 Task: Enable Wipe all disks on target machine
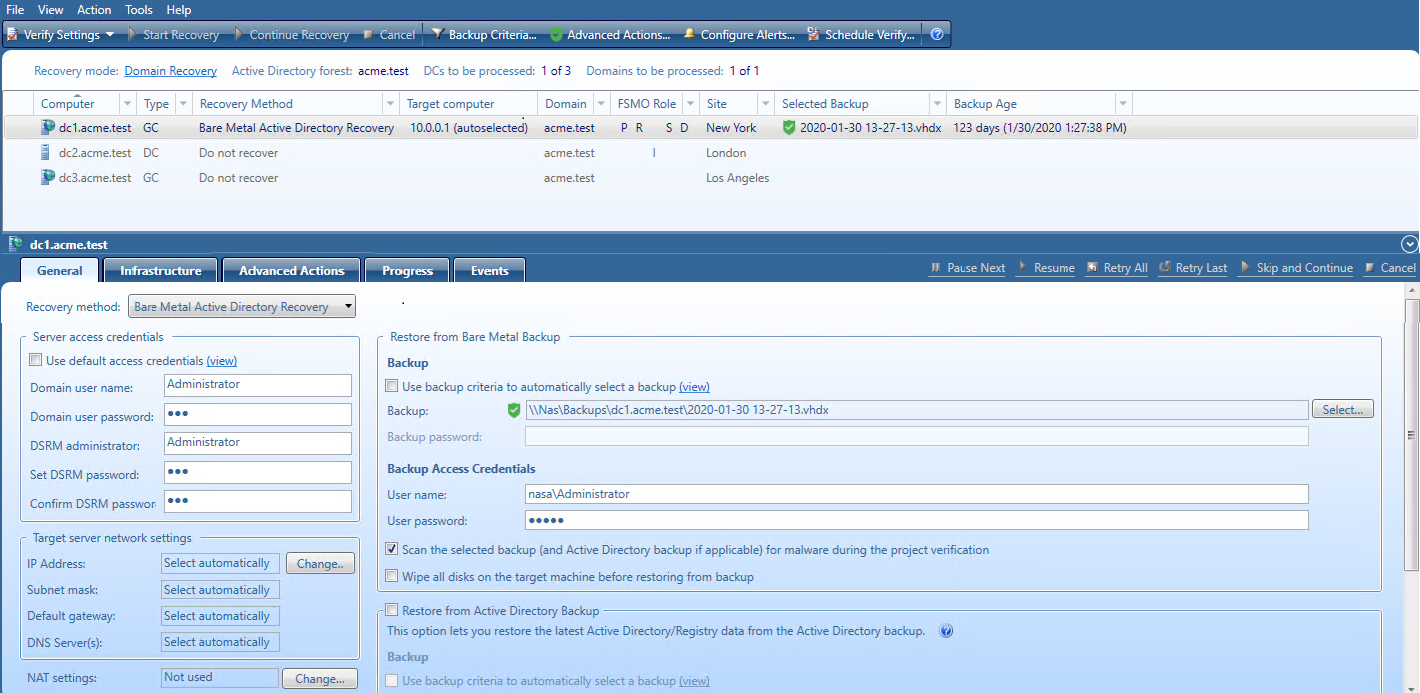pos(392,575)
